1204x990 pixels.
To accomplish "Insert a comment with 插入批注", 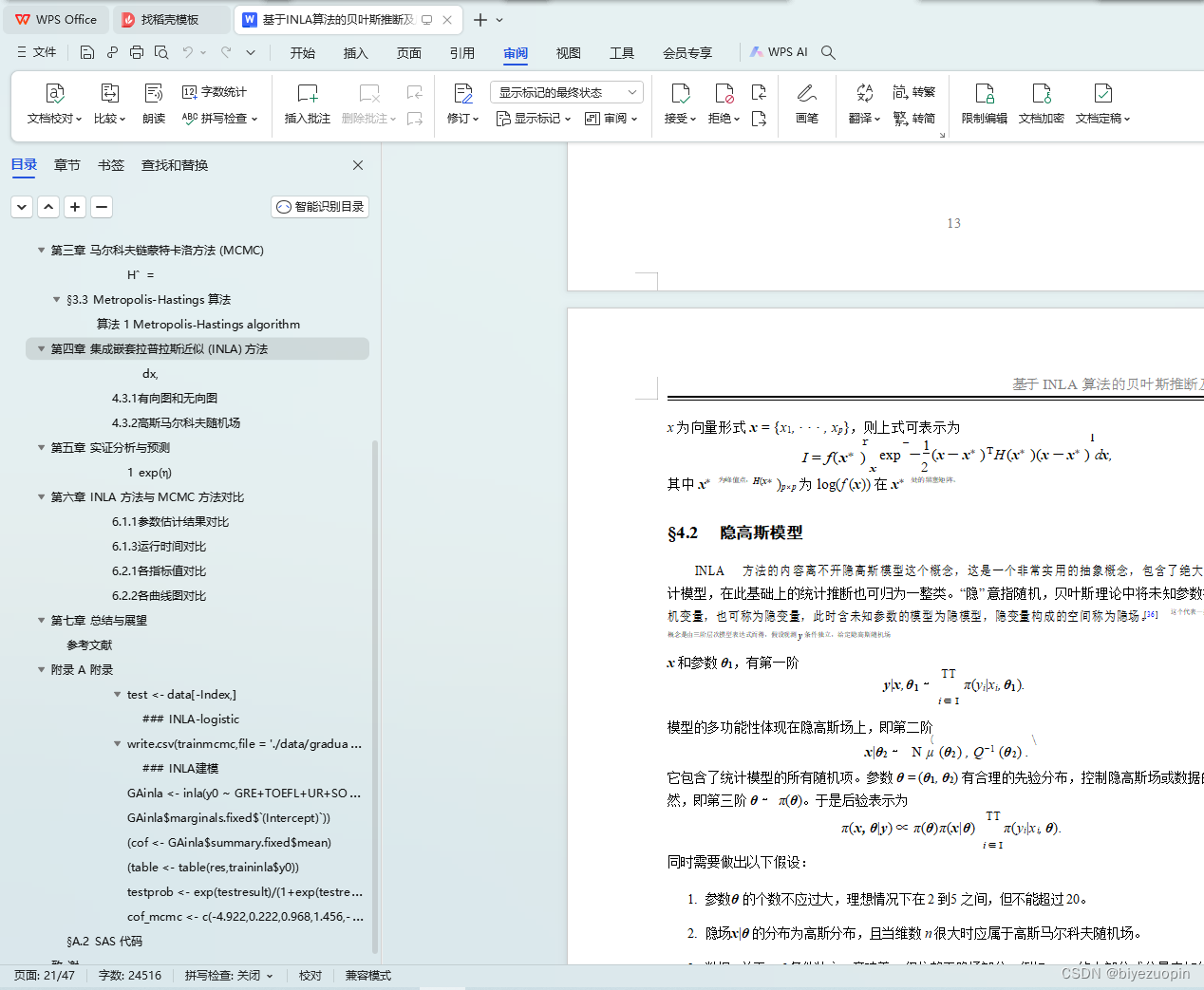I will tap(306, 103).
